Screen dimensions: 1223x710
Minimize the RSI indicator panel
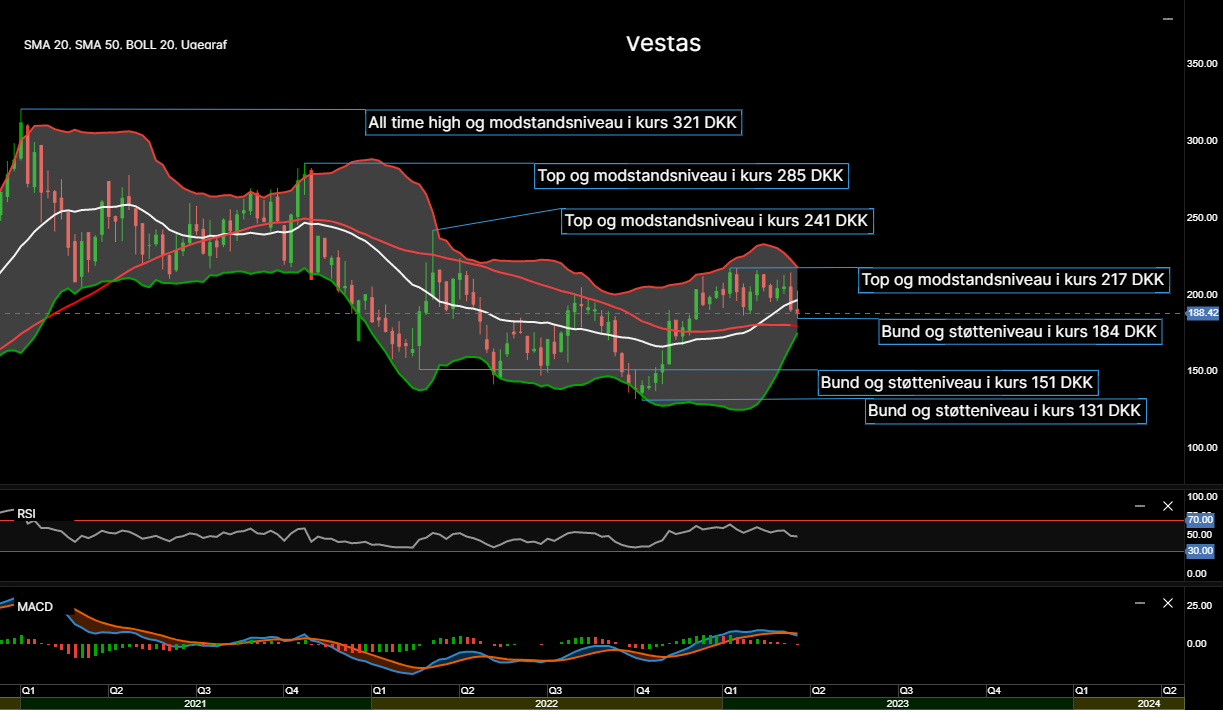point(1138,506)
